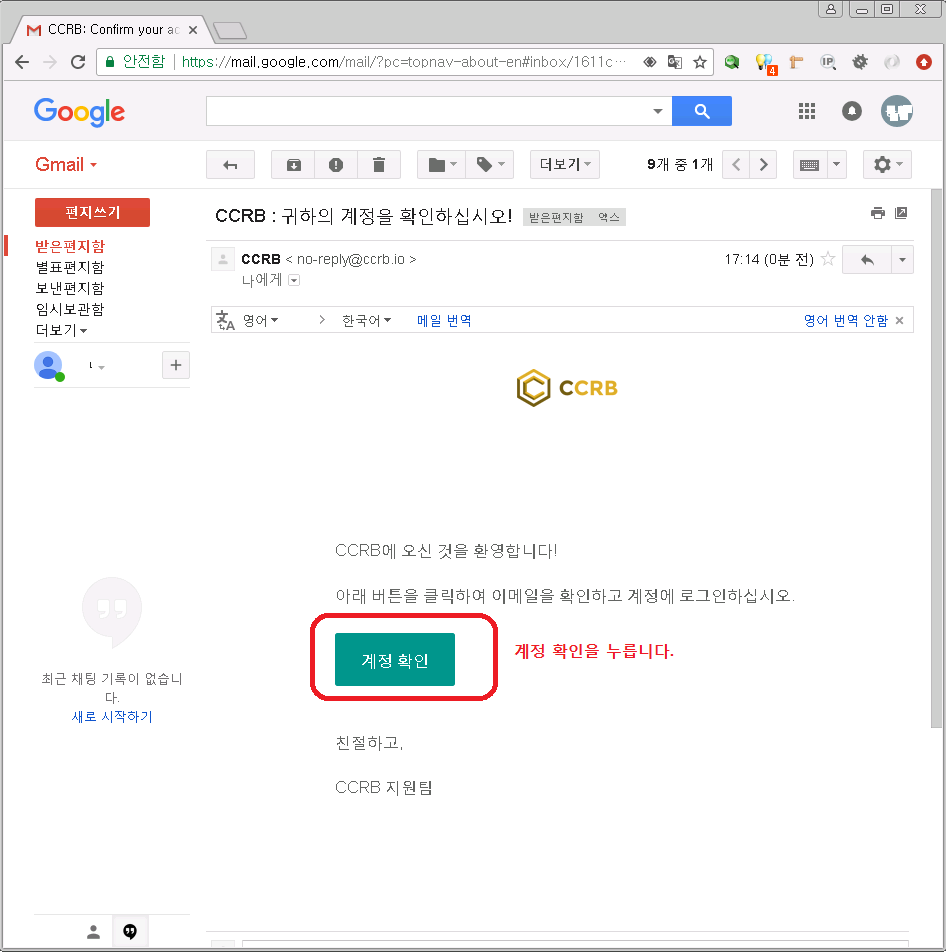This screenshot has height=952, width=946.
Task: Open the Gmail product dropdown
Action: click(x=66, y=165)
